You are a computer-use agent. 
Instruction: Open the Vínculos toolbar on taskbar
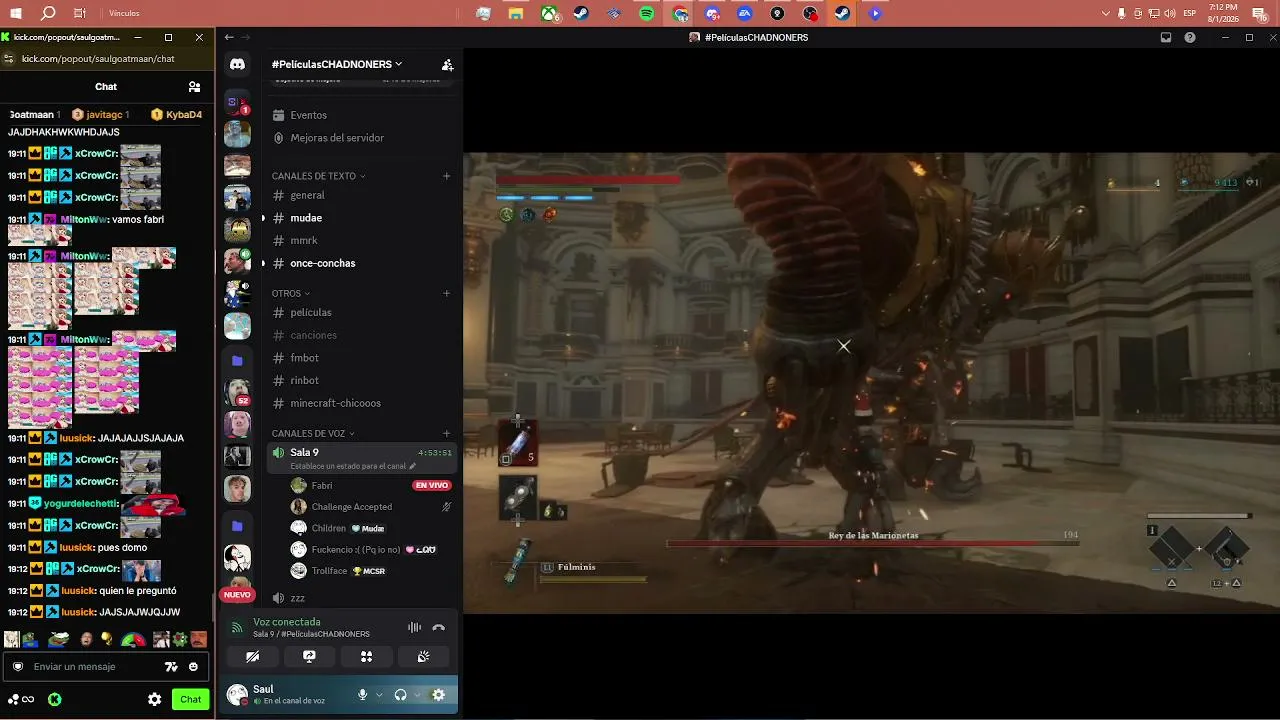pos(124,14)
